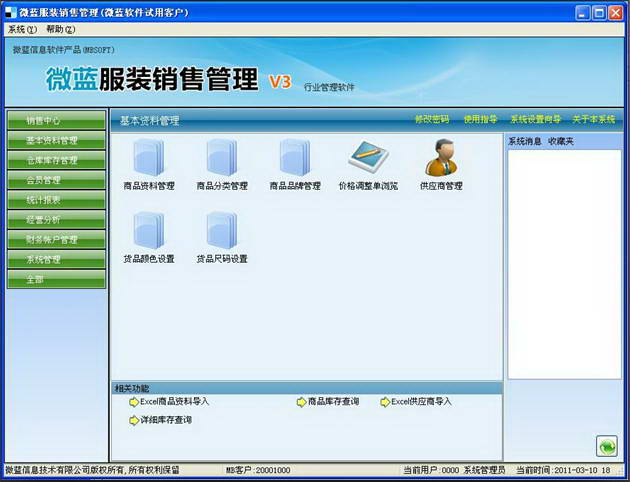Image resolution: width=630 pixels, height=482 pixels.
Task: Select 统计报表 in sidebar
Action: [56, 200]
